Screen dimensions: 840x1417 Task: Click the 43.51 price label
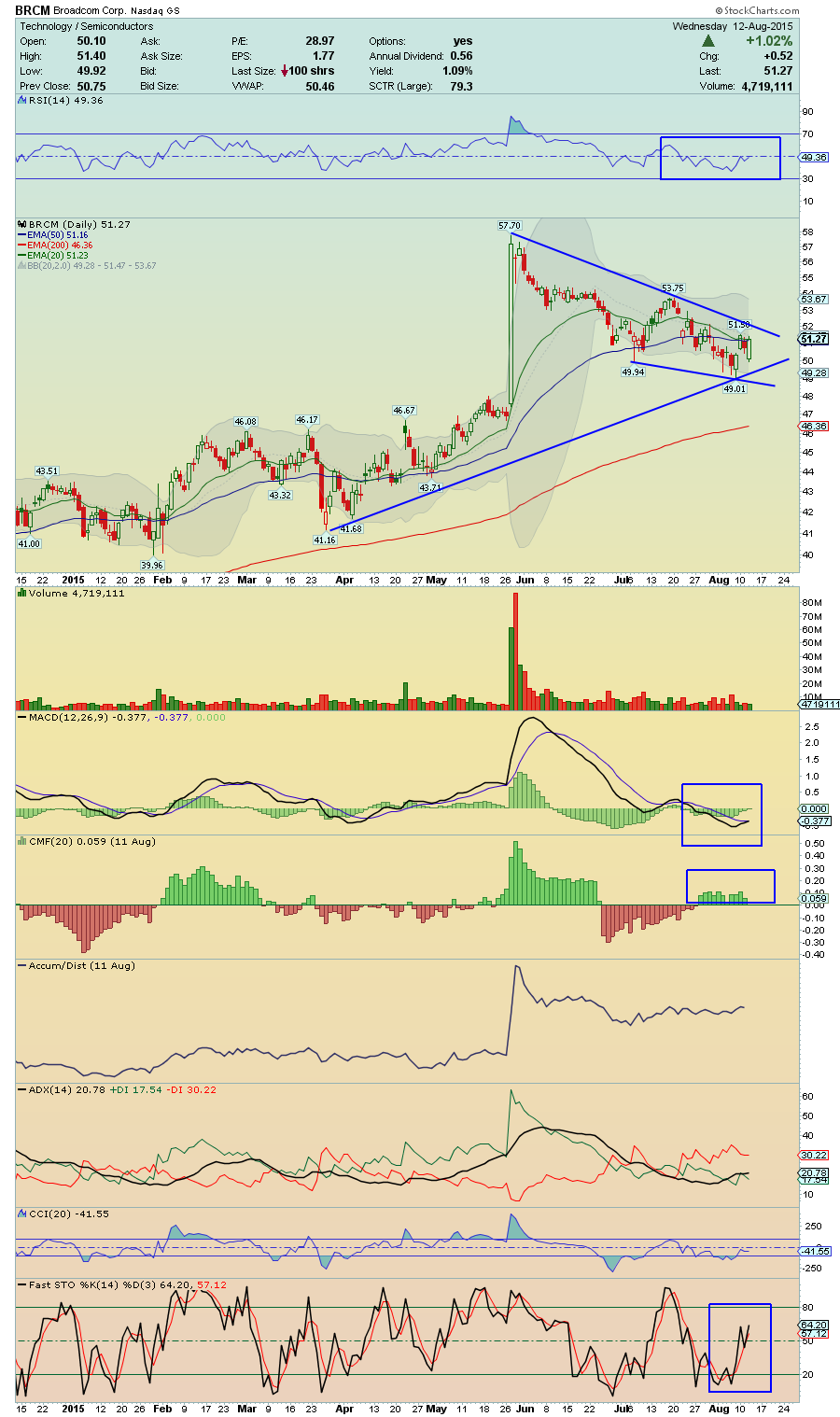47,471
